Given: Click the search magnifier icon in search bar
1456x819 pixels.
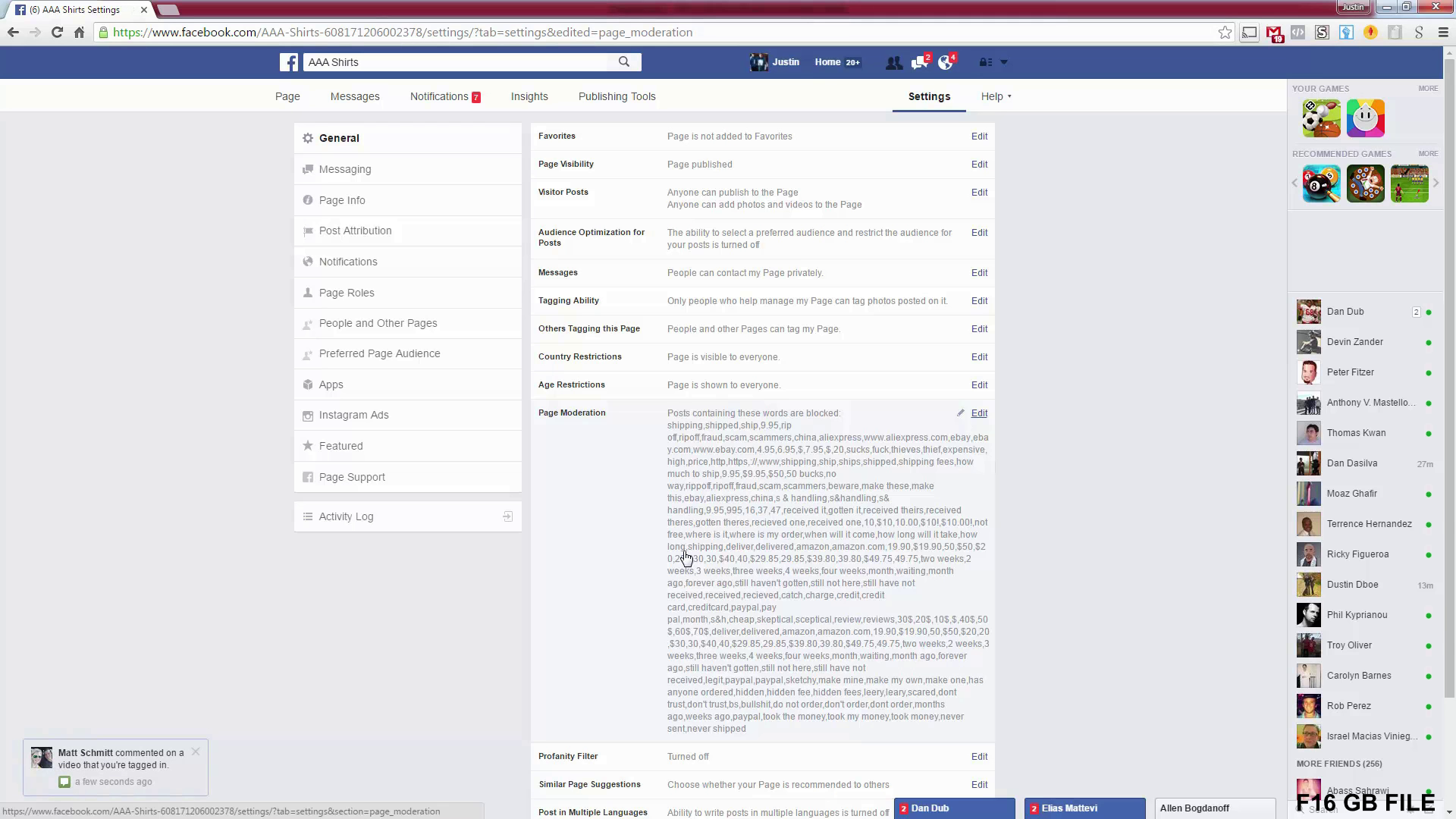Looking at the screenshot, I should point(625,62).
